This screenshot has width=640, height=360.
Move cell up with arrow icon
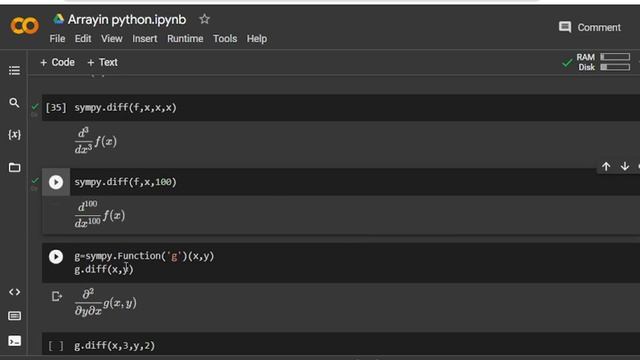(x=606, y=167)
